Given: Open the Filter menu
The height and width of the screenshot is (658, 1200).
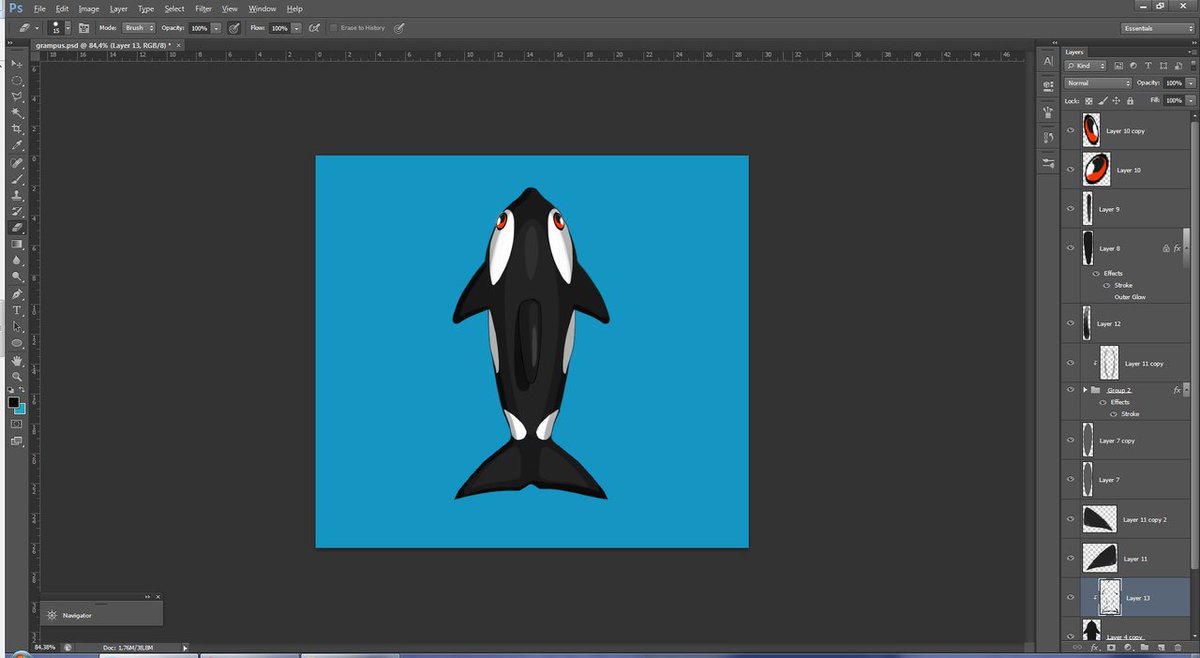Looking at the screenshot, I should click(x=203, y=8).
